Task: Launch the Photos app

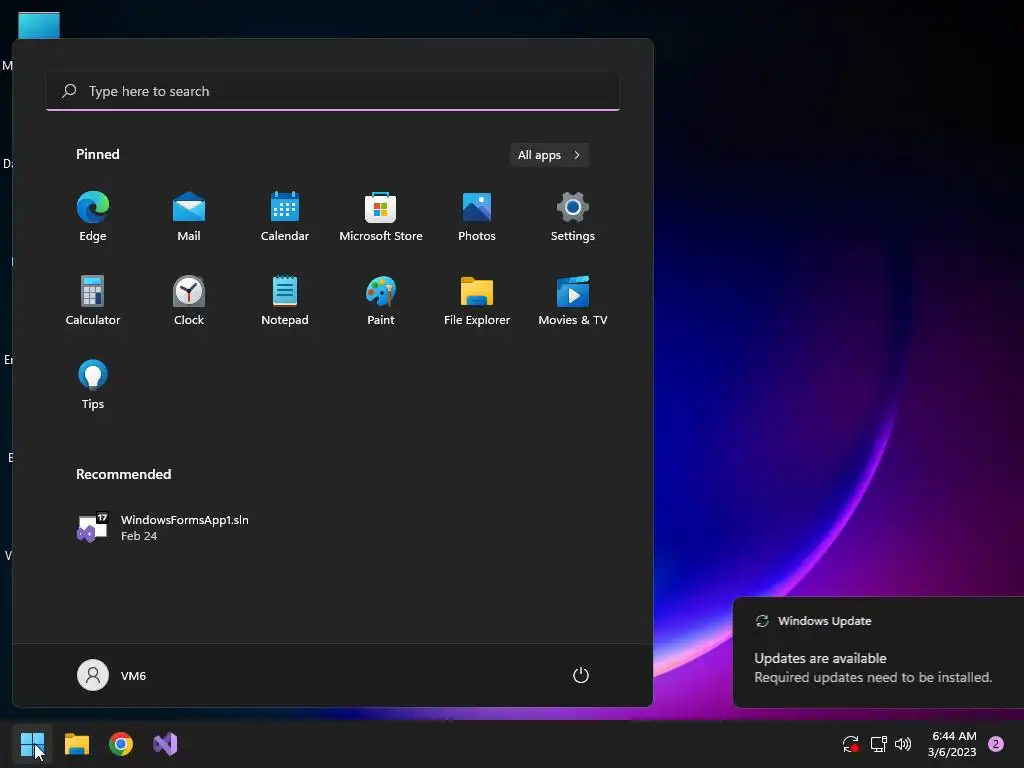Action: [x=477, y=217]
